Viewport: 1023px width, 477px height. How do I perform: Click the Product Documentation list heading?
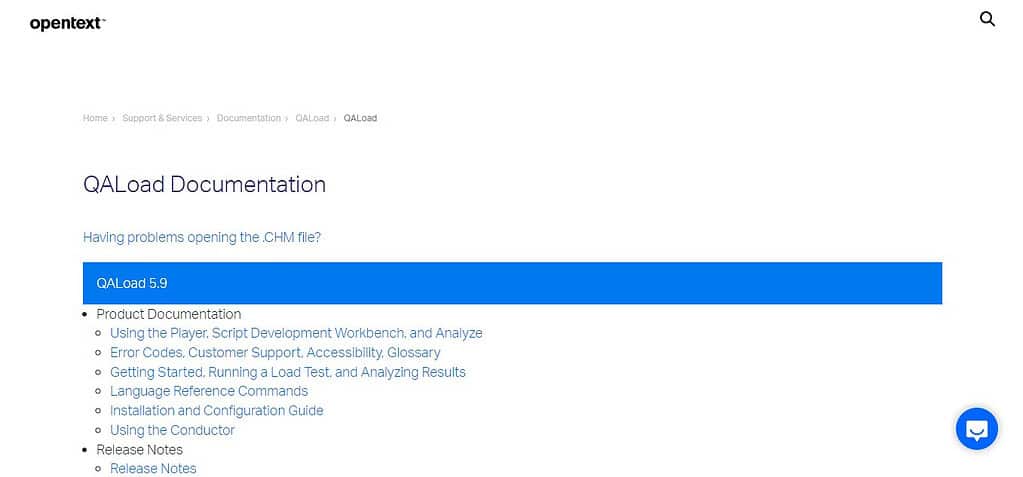point(169,314)
